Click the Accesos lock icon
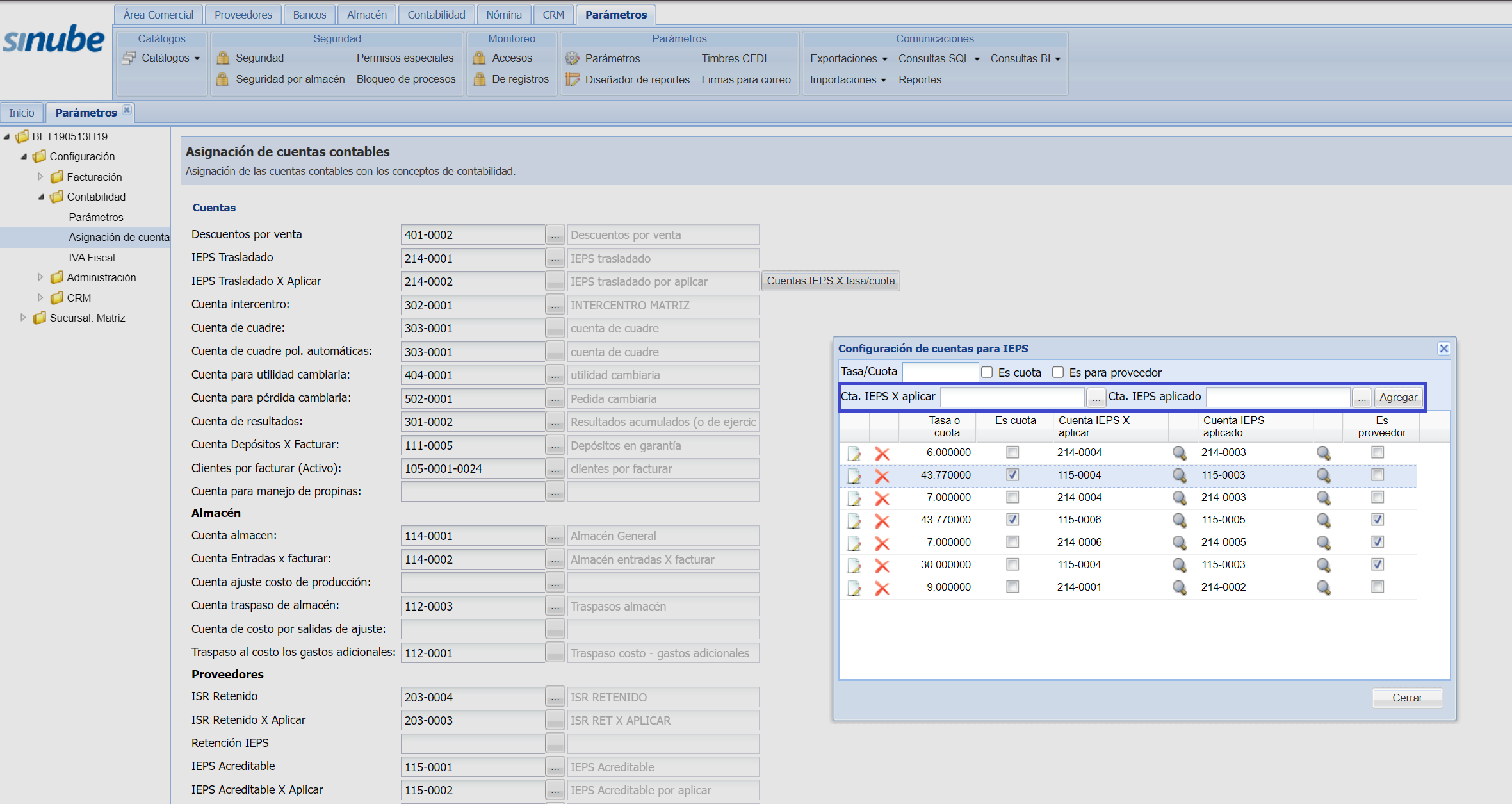This screenshot has width=1512, height=804. point(479,58)
